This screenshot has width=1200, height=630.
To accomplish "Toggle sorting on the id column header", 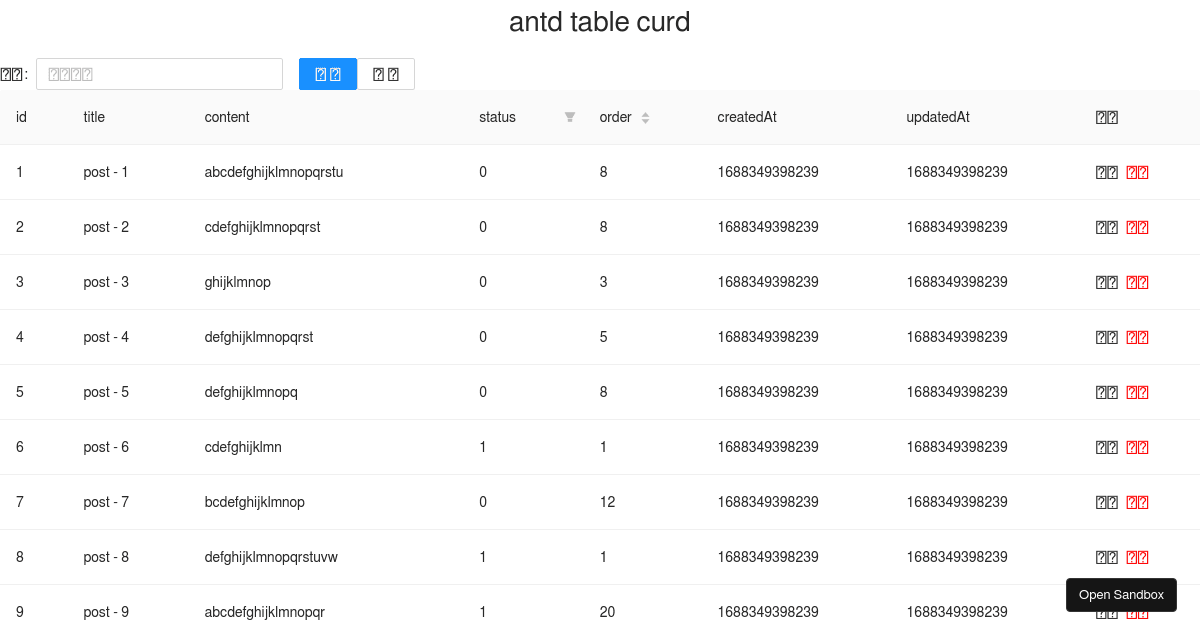I will (x=21, y=117).
